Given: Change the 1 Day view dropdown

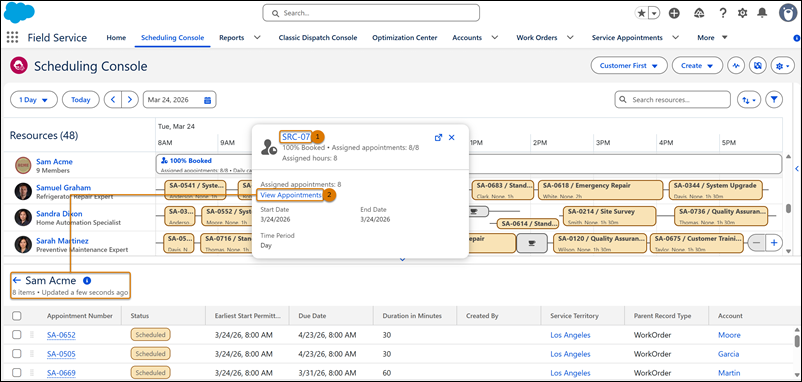Looking at the screenshot, I should point(33,100).
